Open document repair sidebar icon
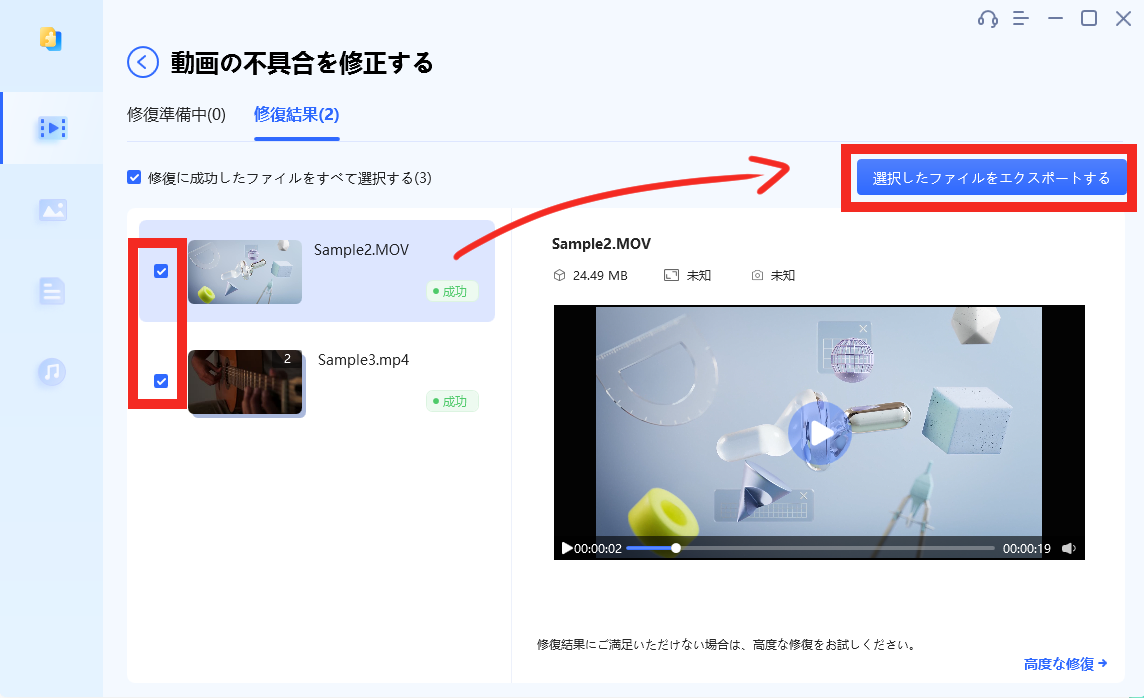The width and height of the screenshot is (1144, 698). [52, 291]
